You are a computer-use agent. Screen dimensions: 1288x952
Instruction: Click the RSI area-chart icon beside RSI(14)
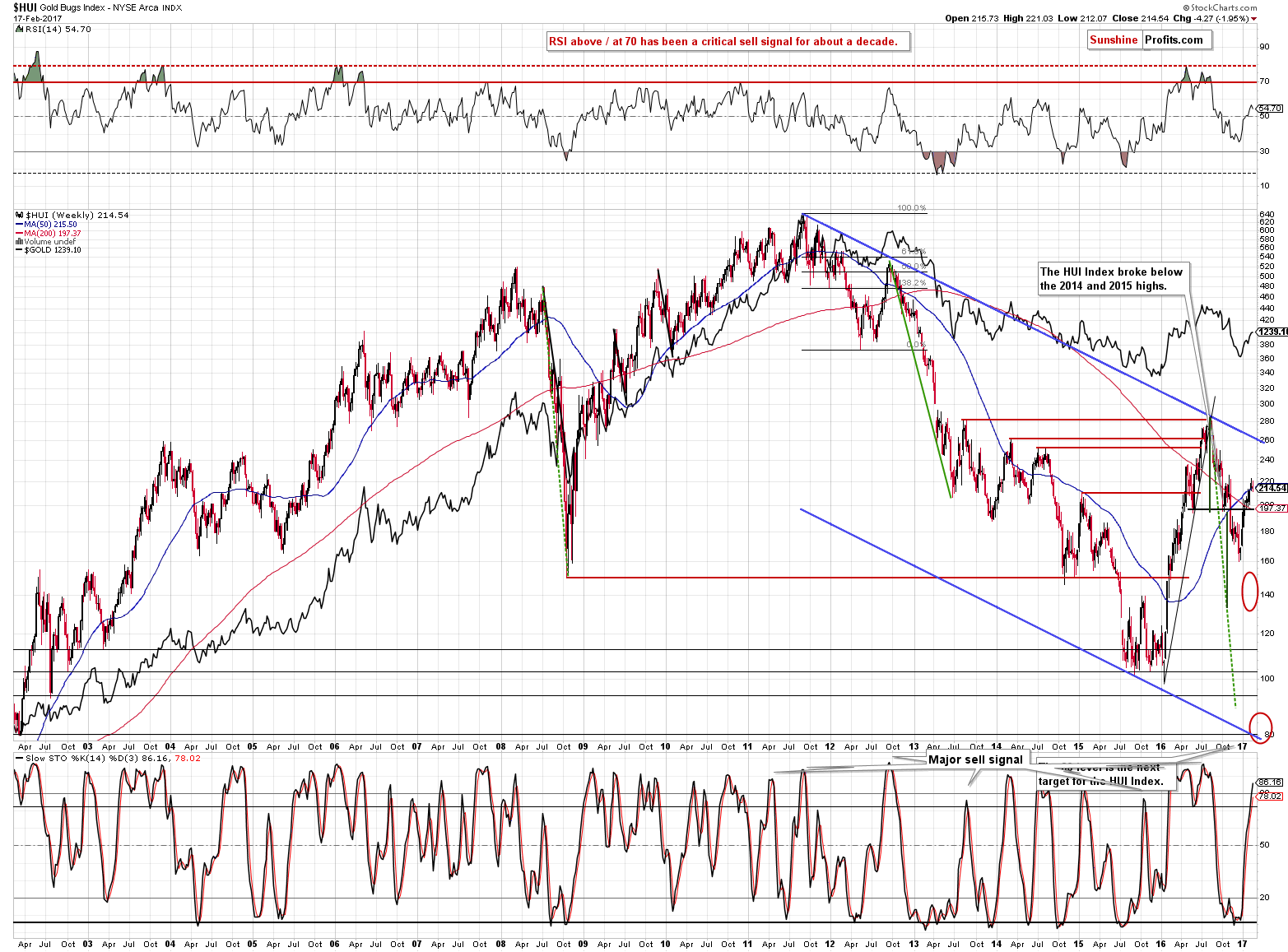click(x=20, y=29)
